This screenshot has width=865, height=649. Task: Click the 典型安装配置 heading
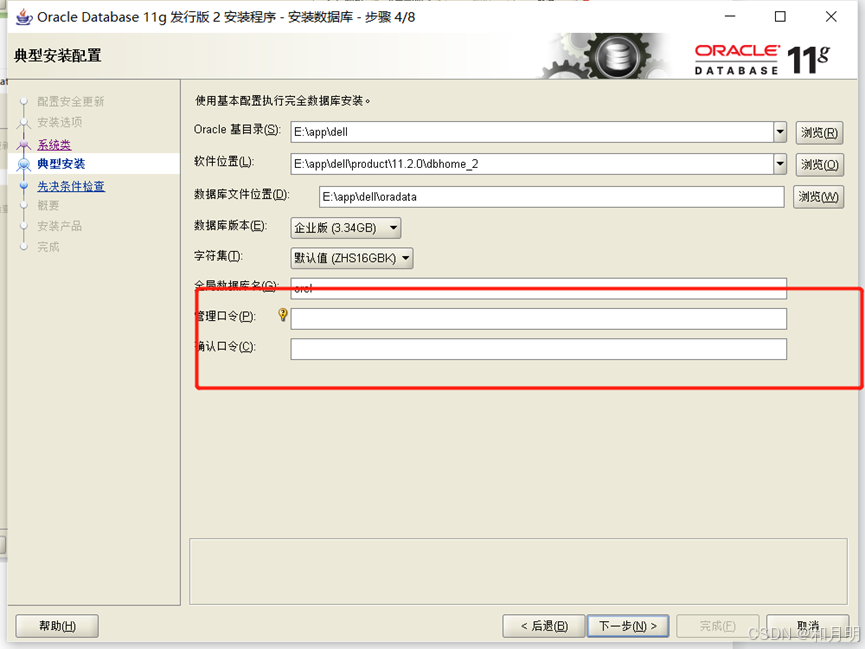pyautogui.click(x=58, y=56)
